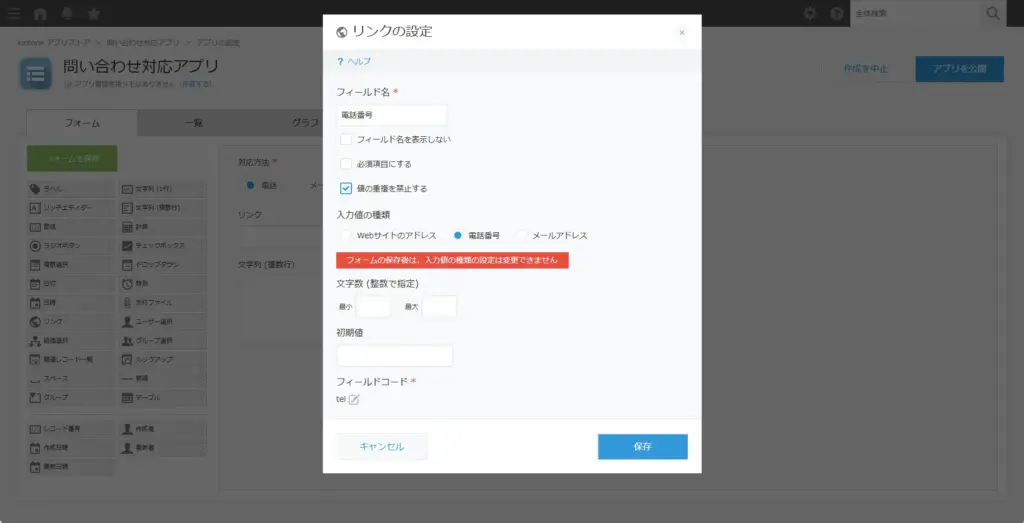This screenshot has width=1024, height=523.
Task: Open the ヘルプ link in the dialog
Action: point(354,61)
